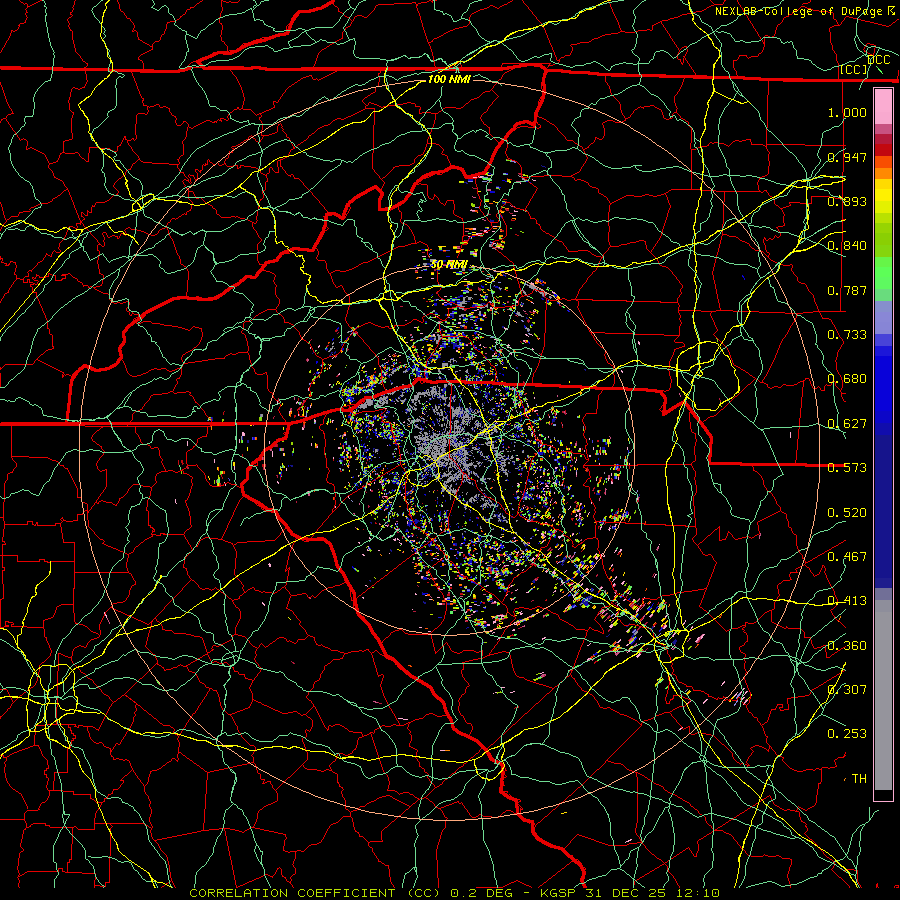Click the TH threshold label in legend
The image size is (900, 900).
pyautogui.click(x=859, y=779)
